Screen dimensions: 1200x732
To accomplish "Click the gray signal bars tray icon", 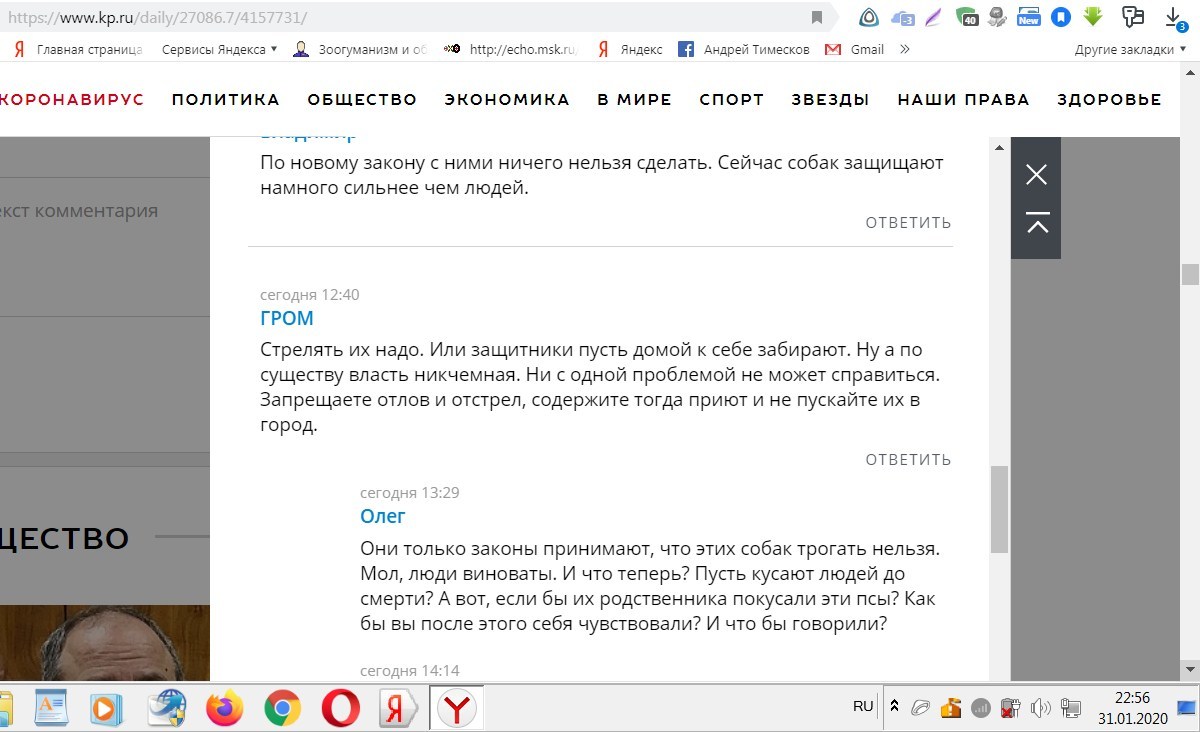I will [980, 708].
